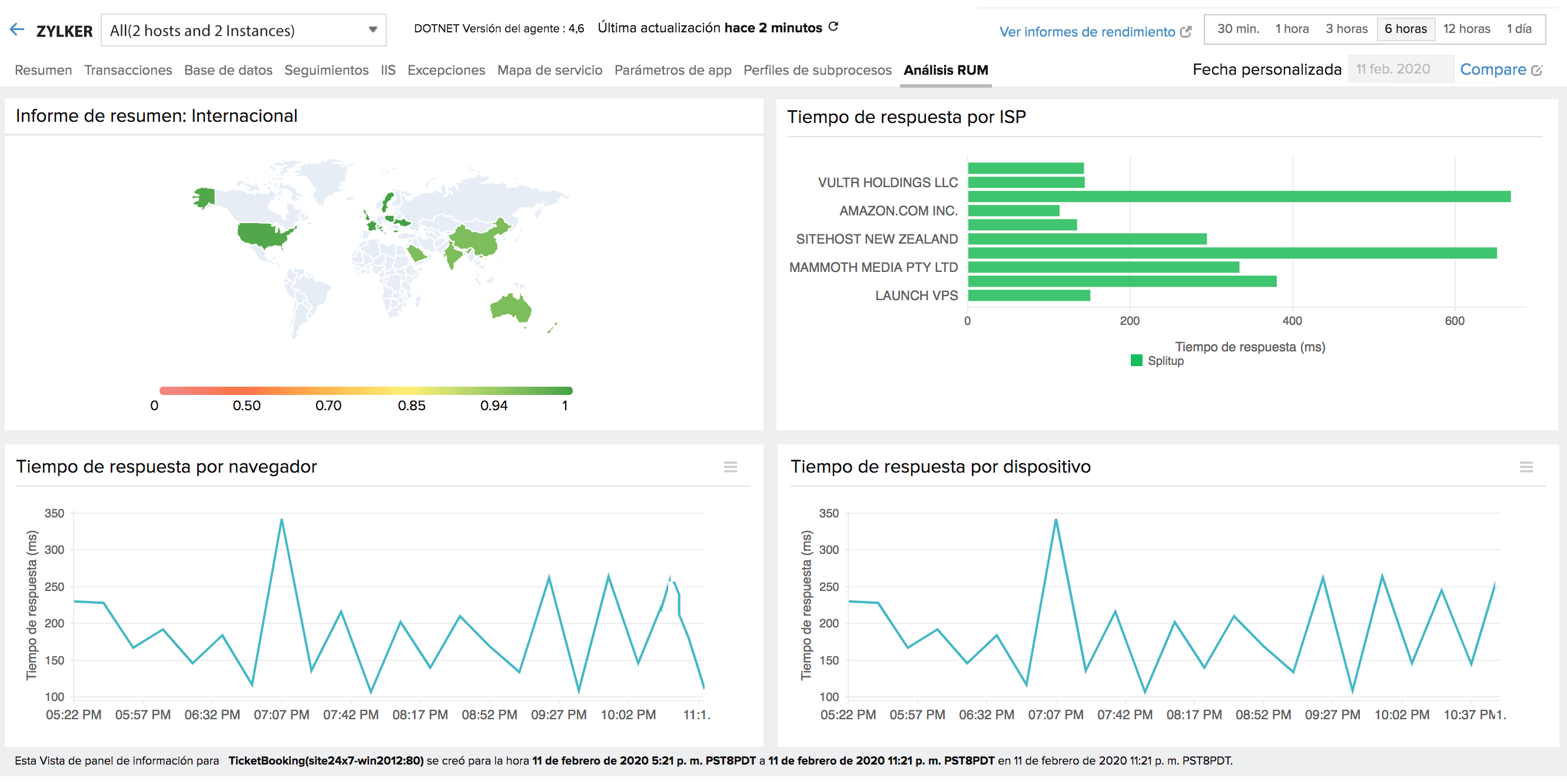Image resolution: width=1567 pixels, height=784 pixels.
Task: Select the 6 horas time range
Action: coord(1405,29)
